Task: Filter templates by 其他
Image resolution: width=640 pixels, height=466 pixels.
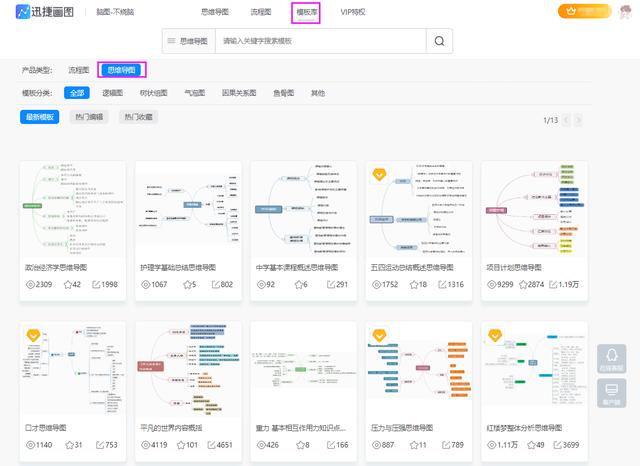Action: coord(318,93)
